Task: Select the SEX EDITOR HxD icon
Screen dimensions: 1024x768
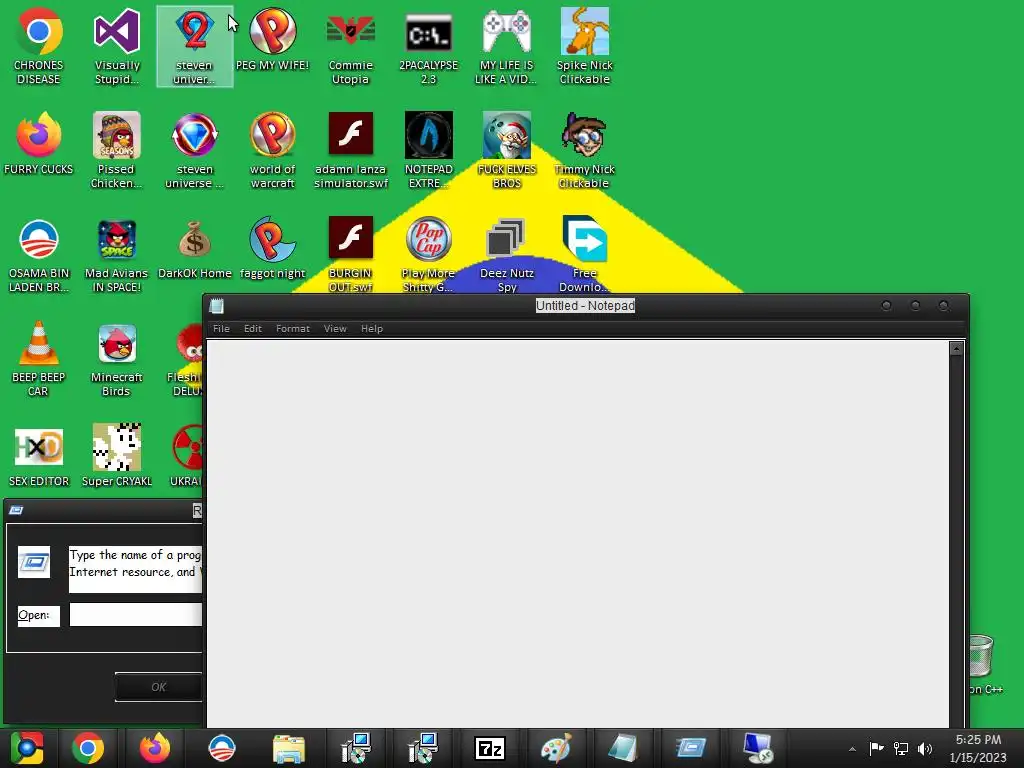Action: (x=39, y=456)
